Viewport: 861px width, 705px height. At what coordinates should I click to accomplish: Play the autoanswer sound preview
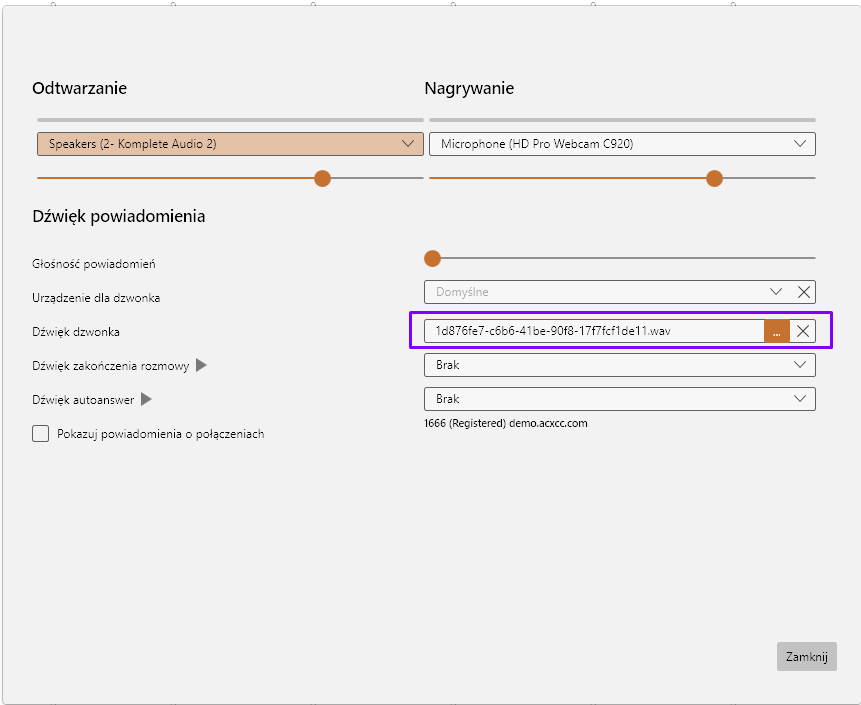click(x=146, y=399)
